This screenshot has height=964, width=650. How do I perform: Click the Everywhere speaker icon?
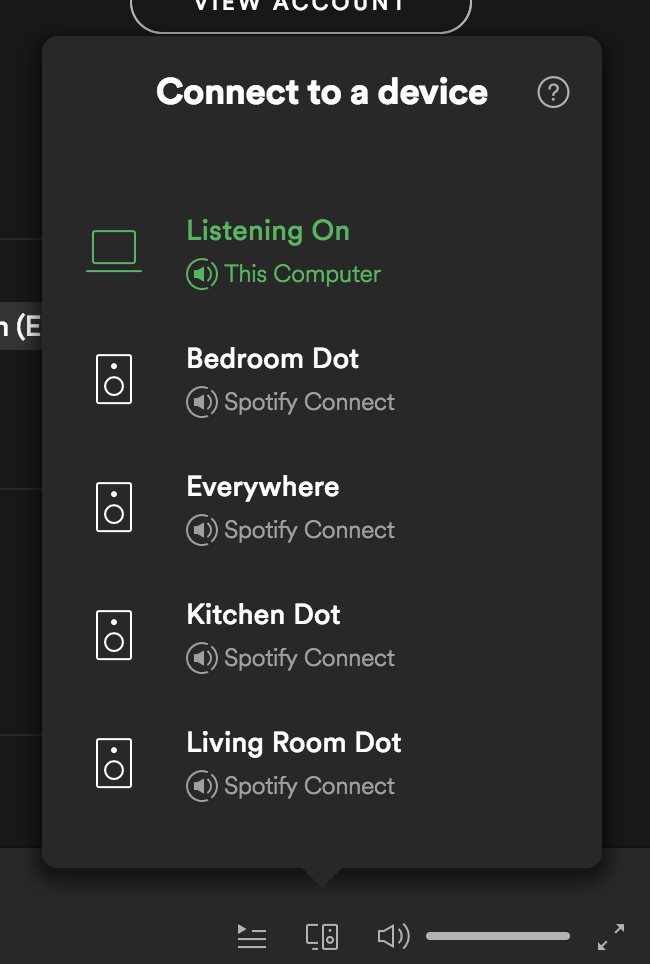click(114, 507)
